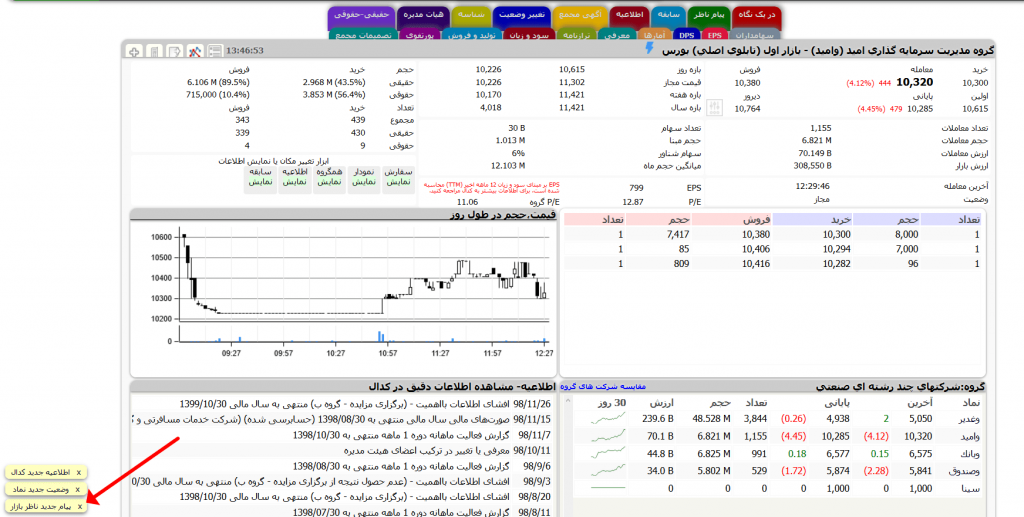Viewport: 1024px width, 517px height.
Task: Close the اطلاعیه جدید کدال notification
Action: [78, 473]
